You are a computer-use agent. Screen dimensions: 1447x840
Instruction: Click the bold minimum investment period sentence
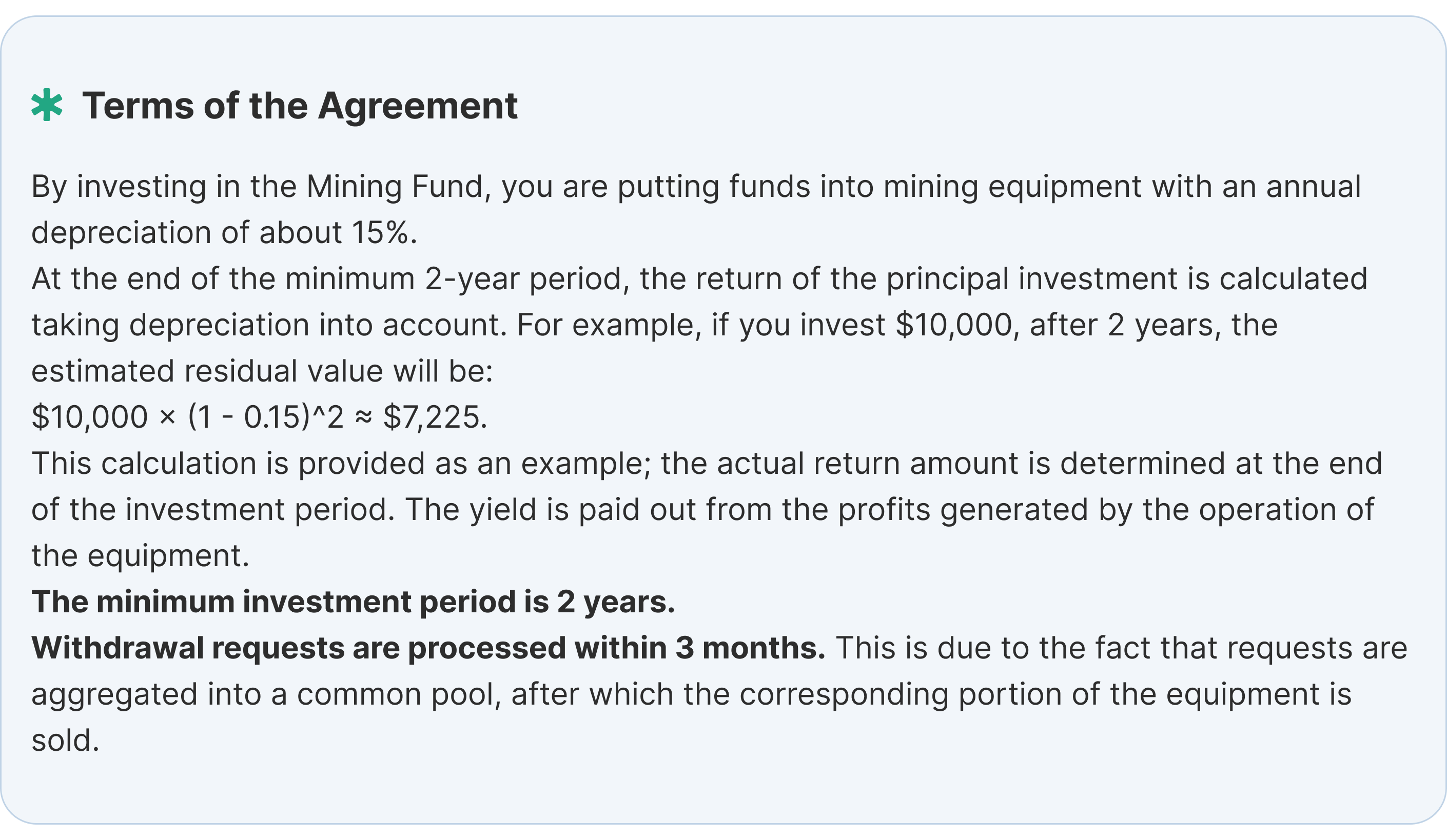[x=353, y=602]
